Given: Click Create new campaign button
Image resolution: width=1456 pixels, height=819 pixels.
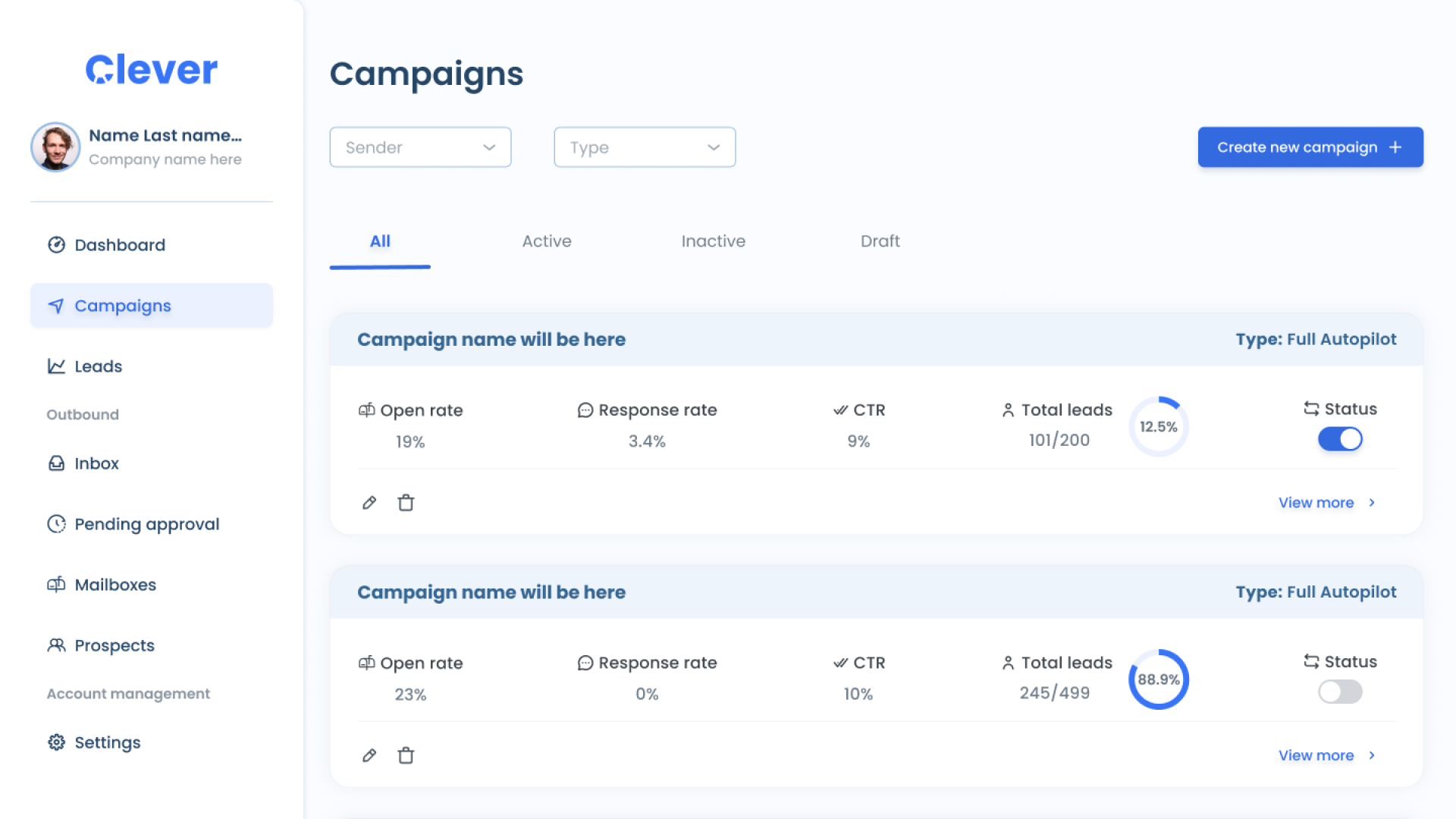Looking at the screenshot, I should [x=1310, y=147].
